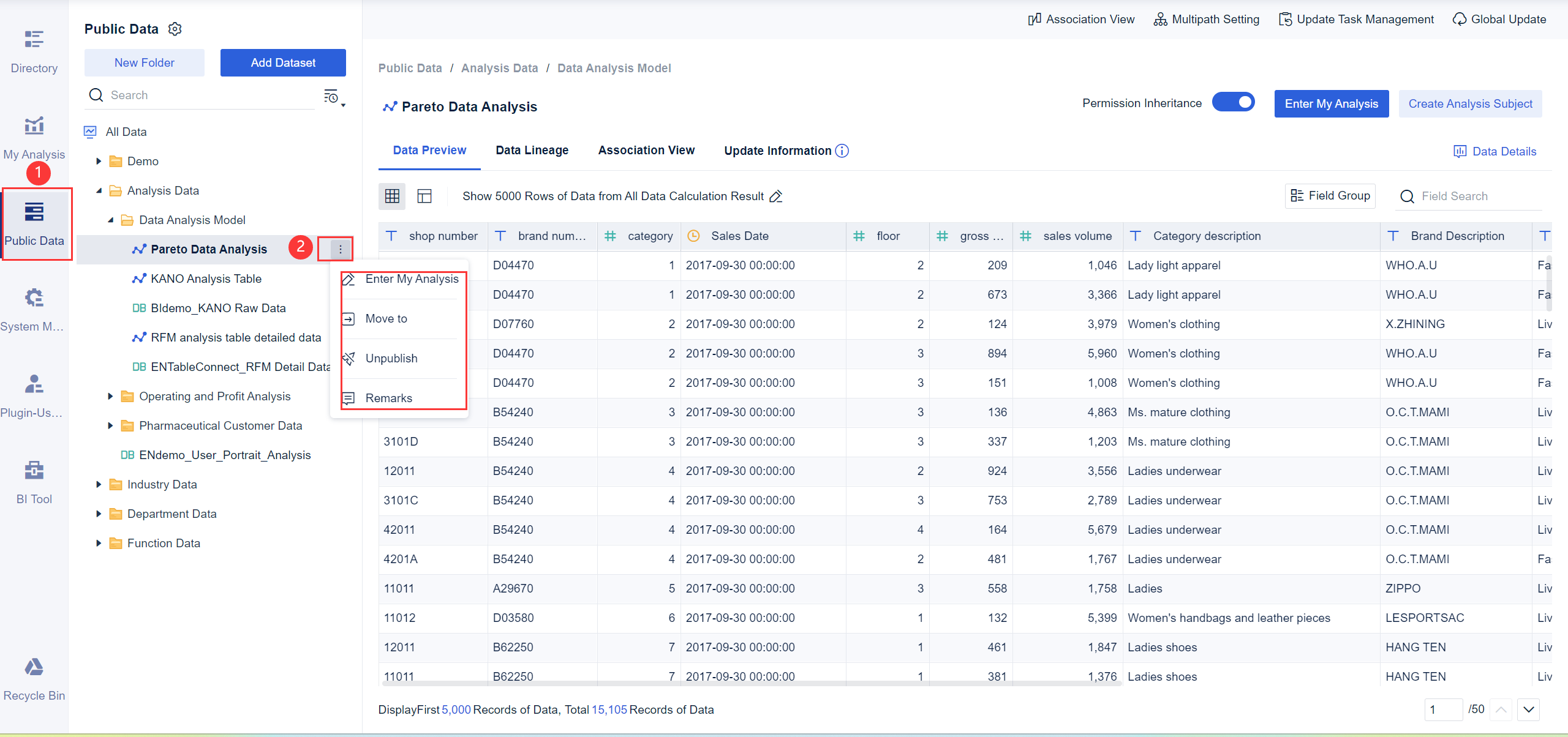Open the Field Group panel
This screenshot has height=737, width=1568.
coord(1329,196)
